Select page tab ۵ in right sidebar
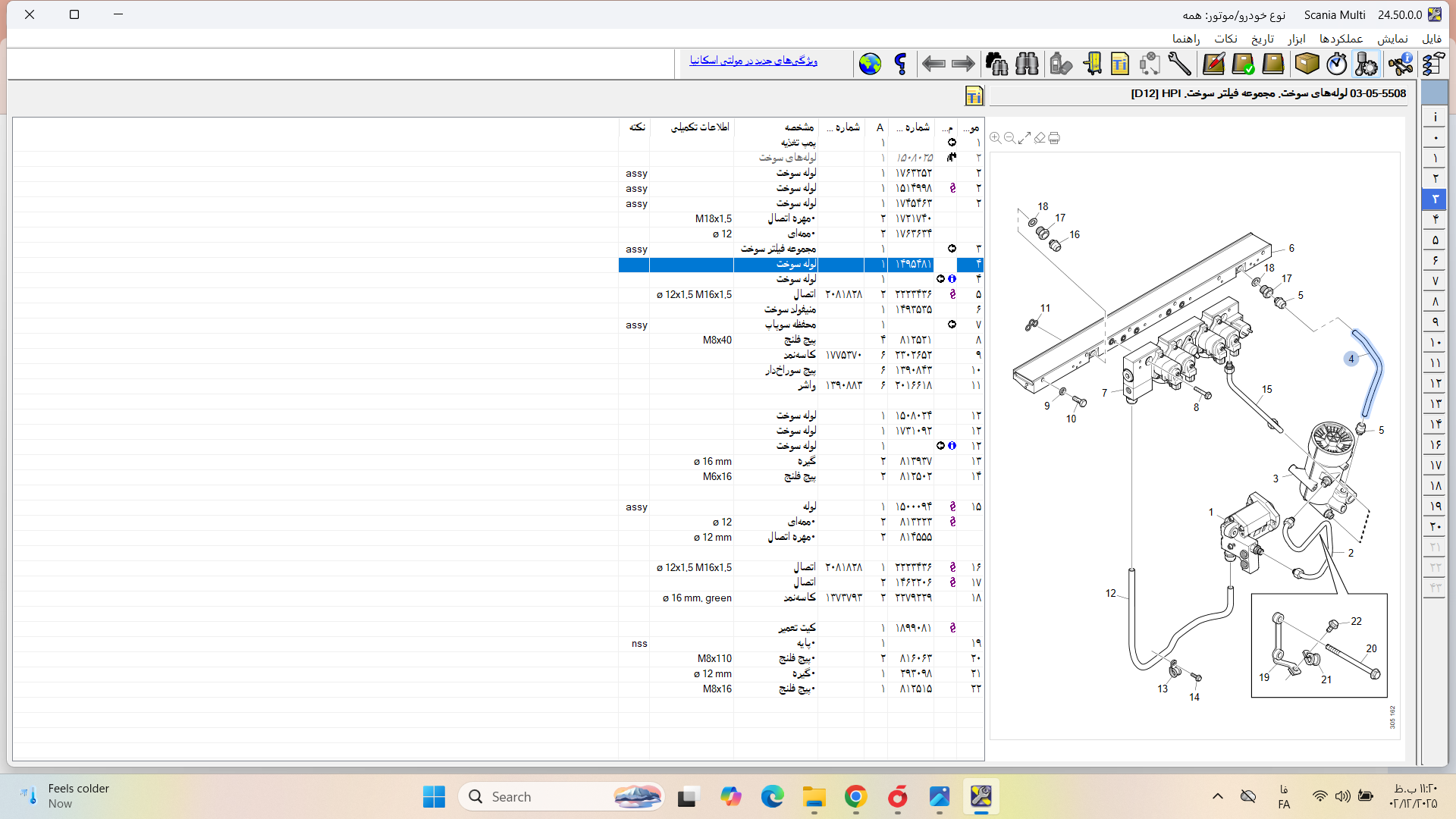1456x819 pixels. click(x=1434, y=240)
